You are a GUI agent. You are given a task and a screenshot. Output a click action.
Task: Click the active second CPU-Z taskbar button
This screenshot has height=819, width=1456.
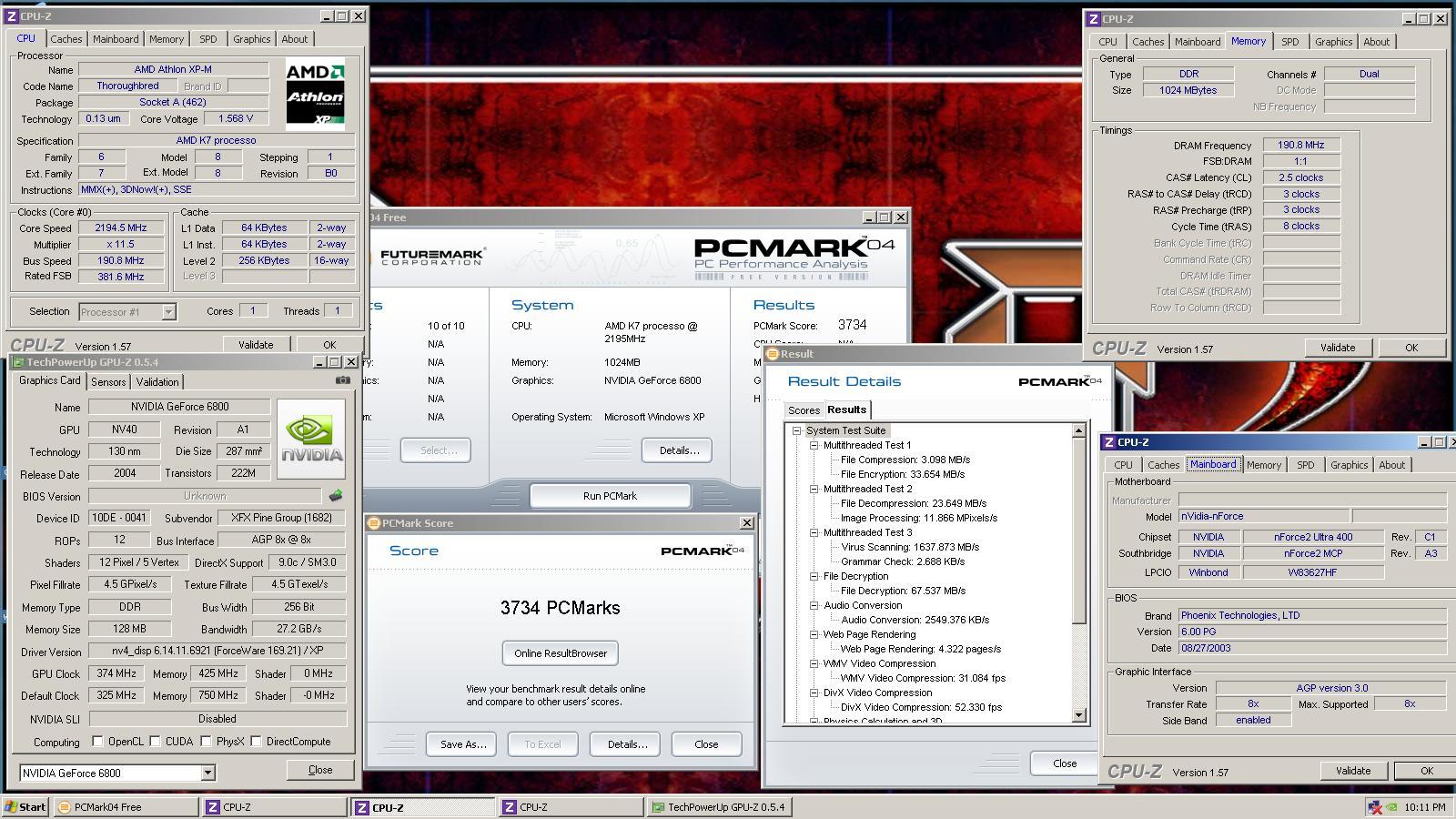(x=423, y=807)
